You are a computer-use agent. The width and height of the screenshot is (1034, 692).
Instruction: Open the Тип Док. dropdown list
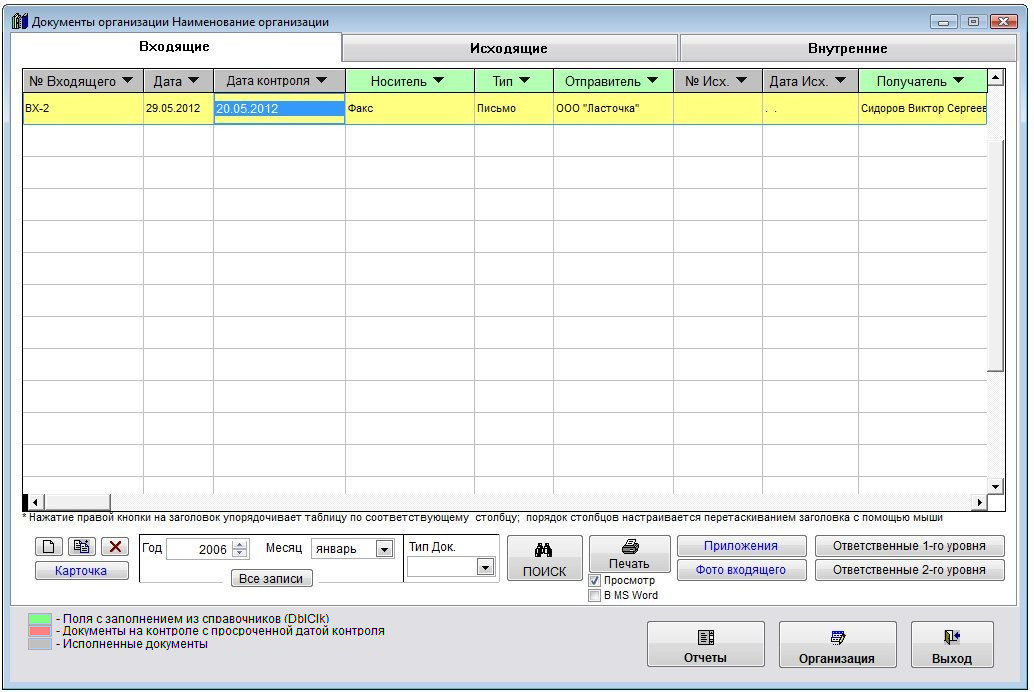[x=485, y=567]
